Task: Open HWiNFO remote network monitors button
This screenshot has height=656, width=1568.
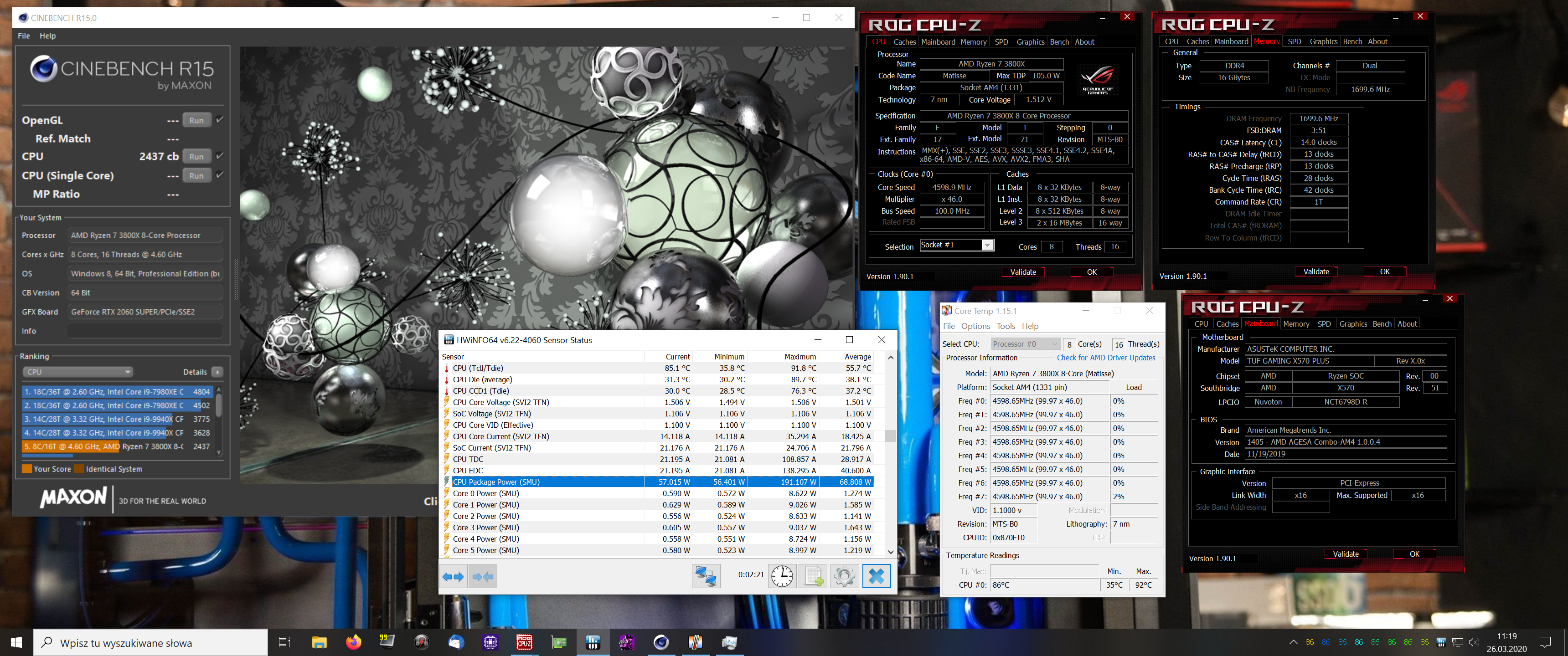Action: (706, 576)
